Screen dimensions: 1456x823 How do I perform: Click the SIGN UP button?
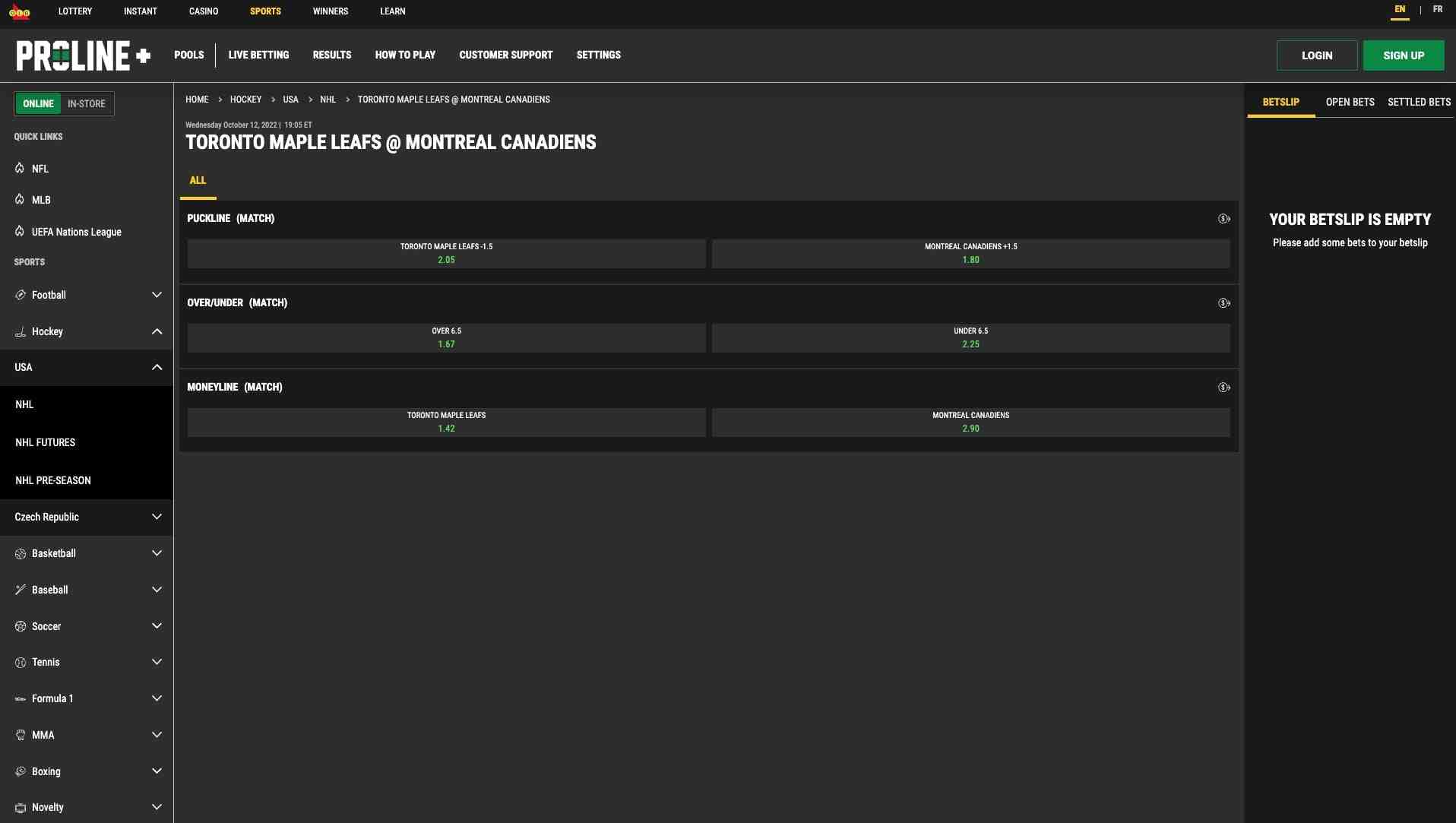point(1403,55)
